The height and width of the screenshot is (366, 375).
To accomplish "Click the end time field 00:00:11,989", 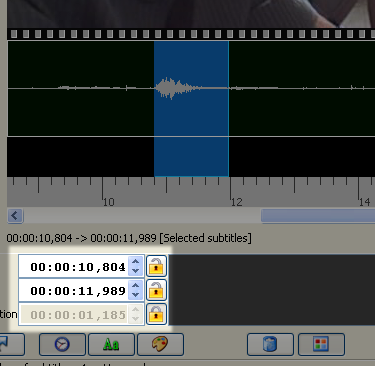I will click(74, 290).
